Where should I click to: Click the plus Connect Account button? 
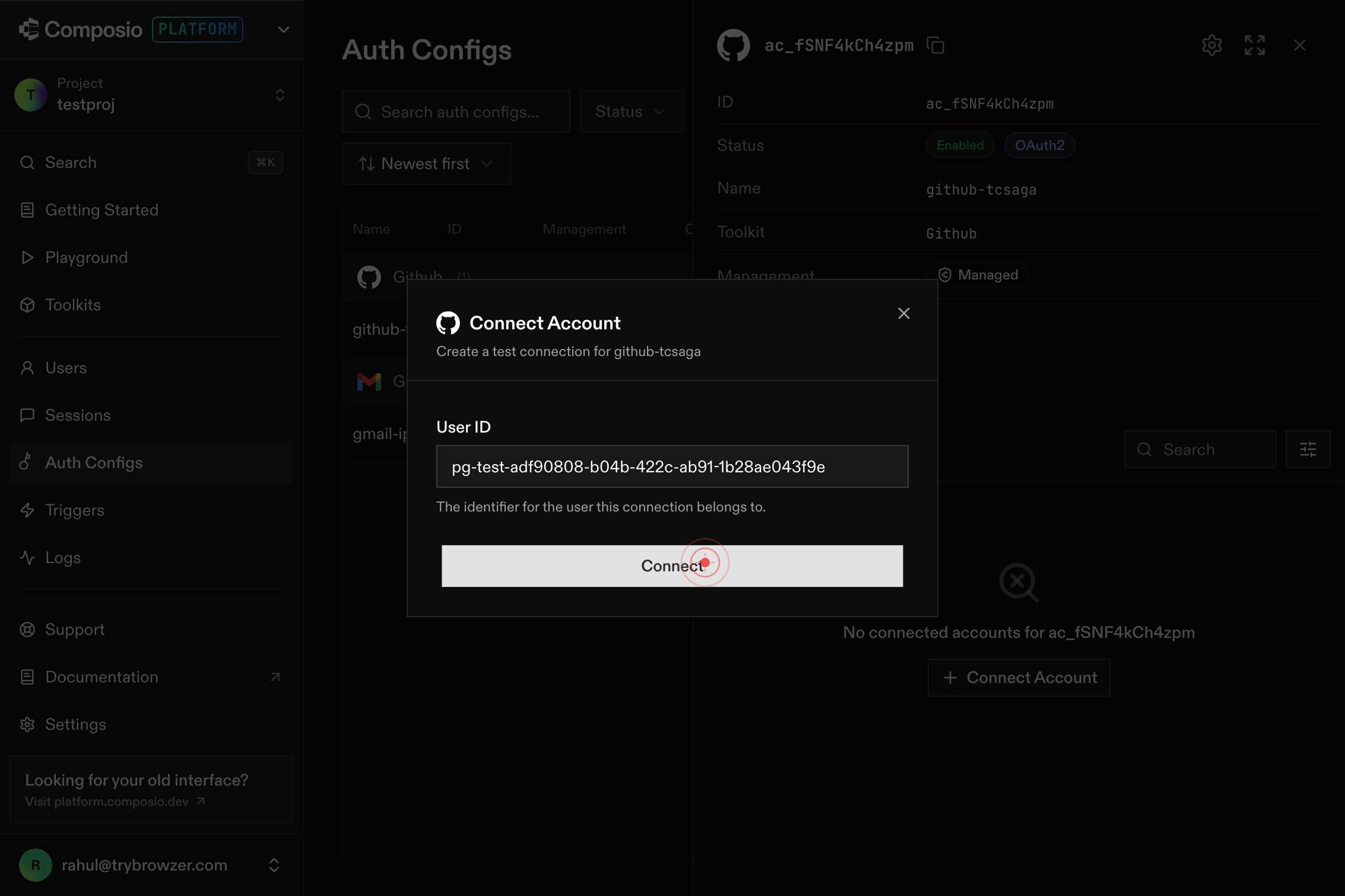point(1019,678)
